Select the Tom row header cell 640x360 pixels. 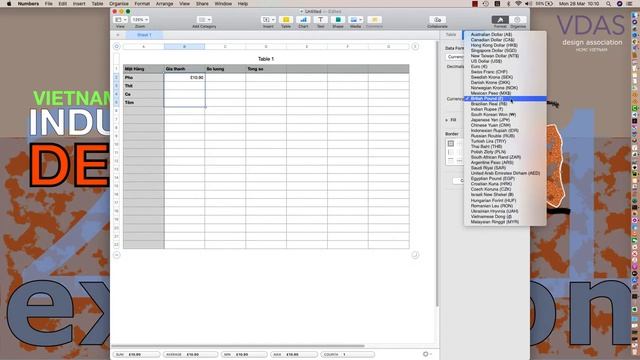[144, 102]
